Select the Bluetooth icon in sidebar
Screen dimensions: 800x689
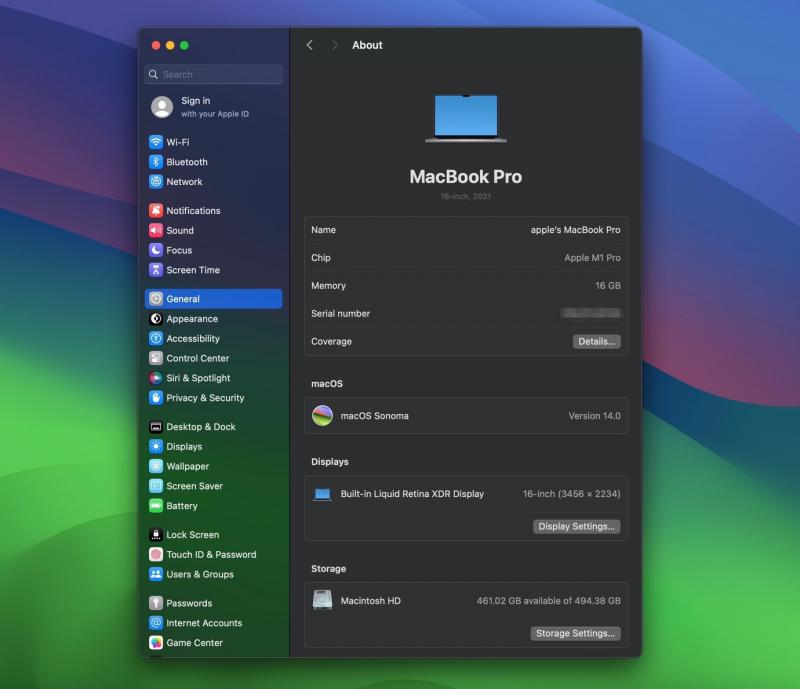tap(156, 162)
